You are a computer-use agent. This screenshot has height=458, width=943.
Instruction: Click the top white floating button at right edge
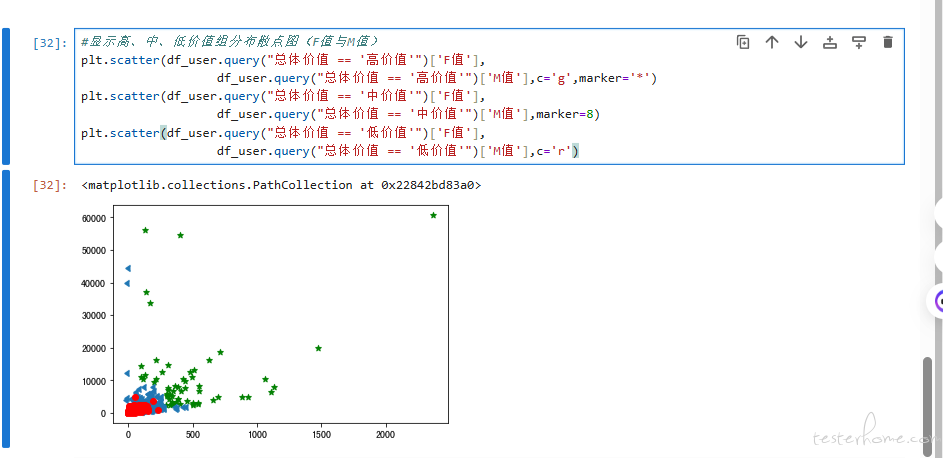point(938,213)
